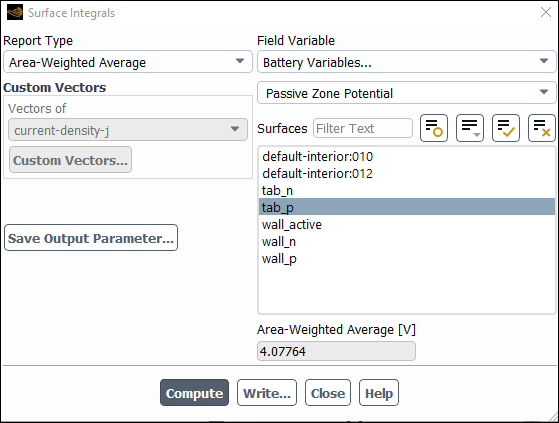
Task: Click the Fluent logo in title bar
Action: click(x=15, y=12)
